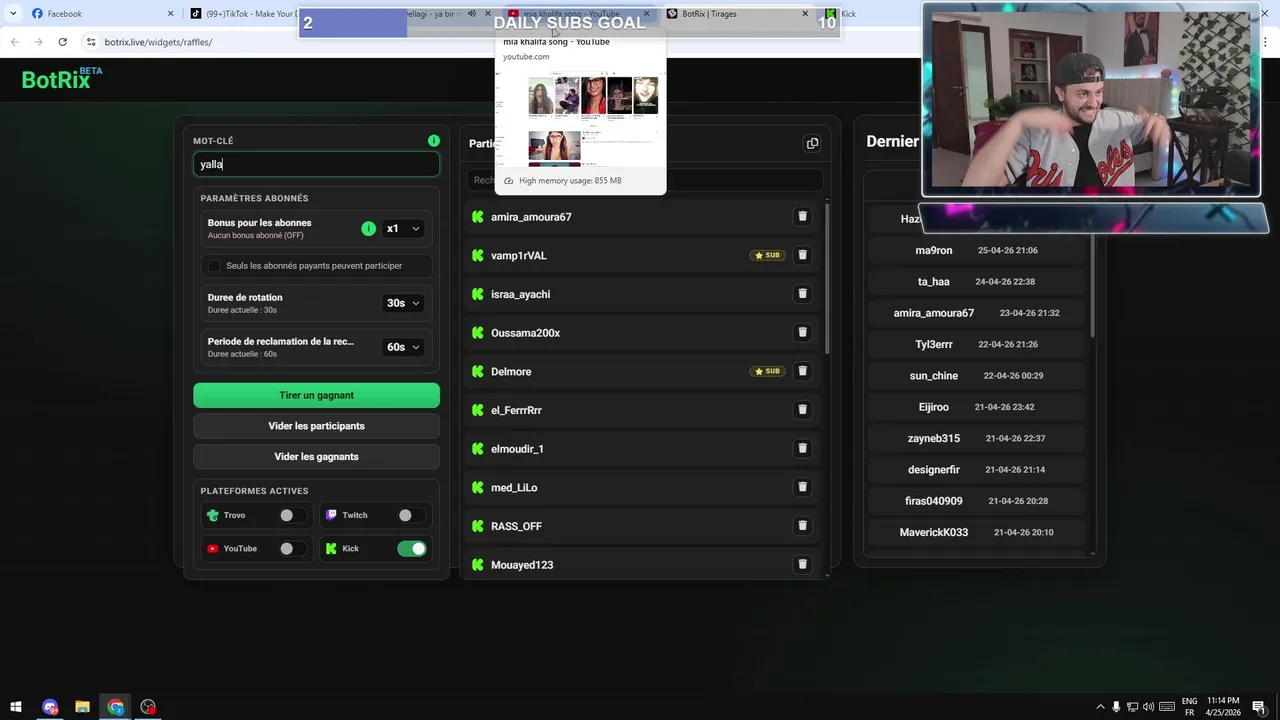Click SUB badge on Delmore row
1280x720 pixels.
(x=767, y=371)
